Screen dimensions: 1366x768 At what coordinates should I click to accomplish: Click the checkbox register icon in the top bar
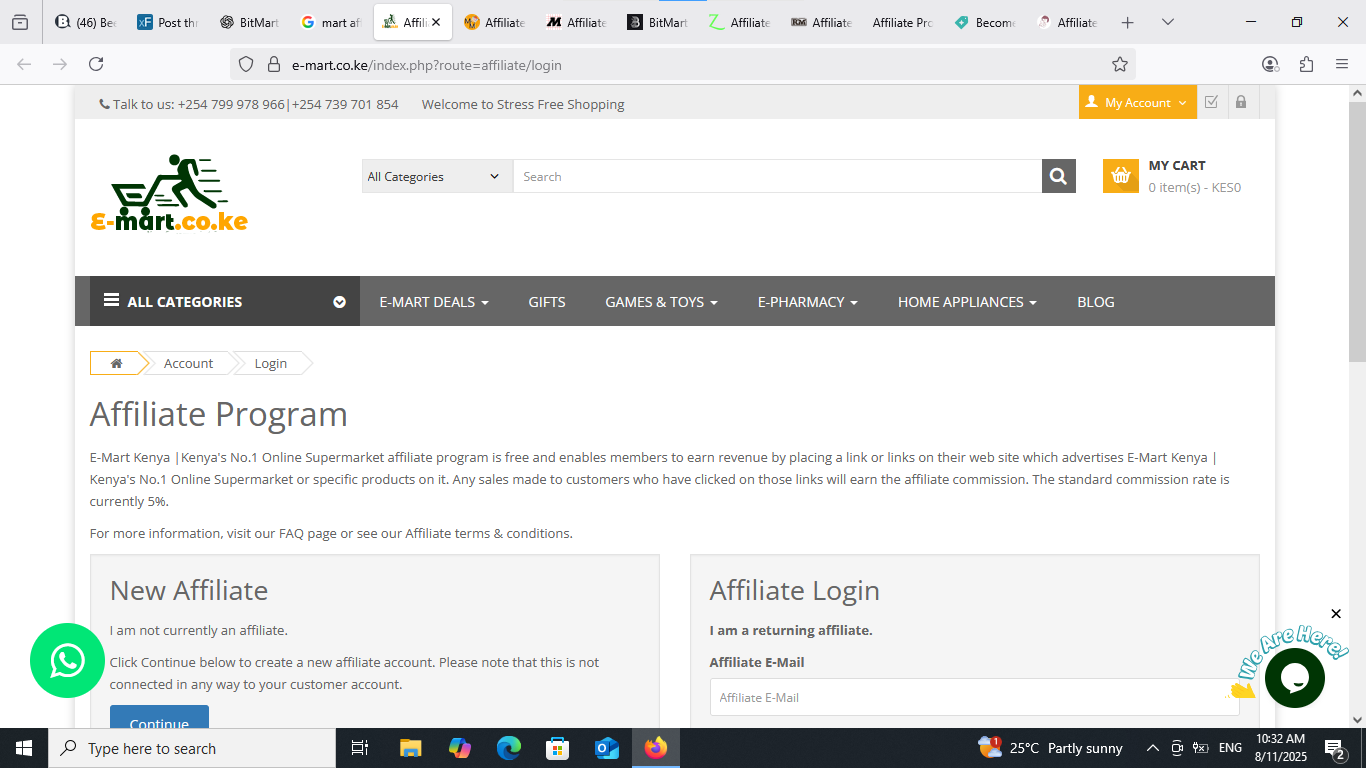coord(1211,102)
